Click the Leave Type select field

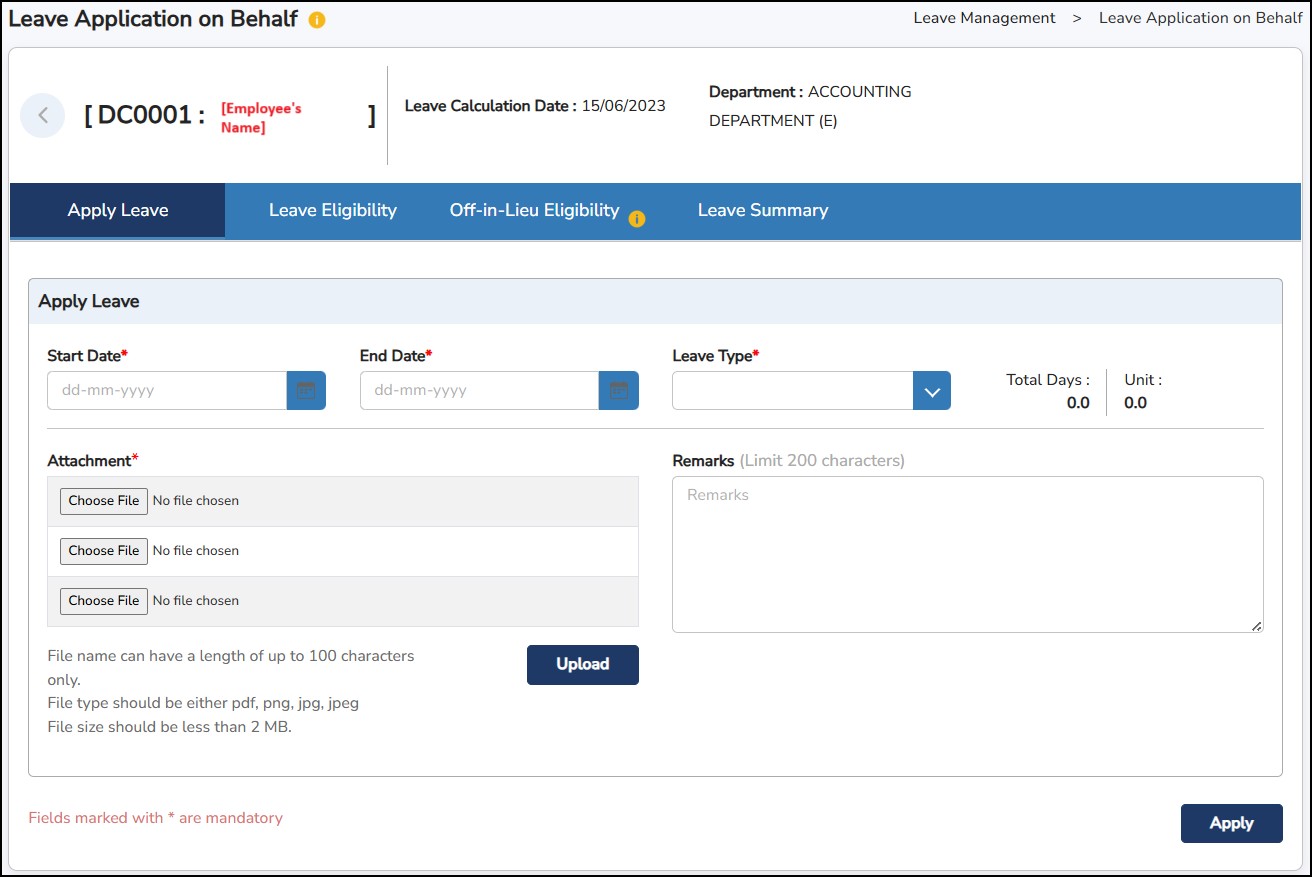(792, 391)
